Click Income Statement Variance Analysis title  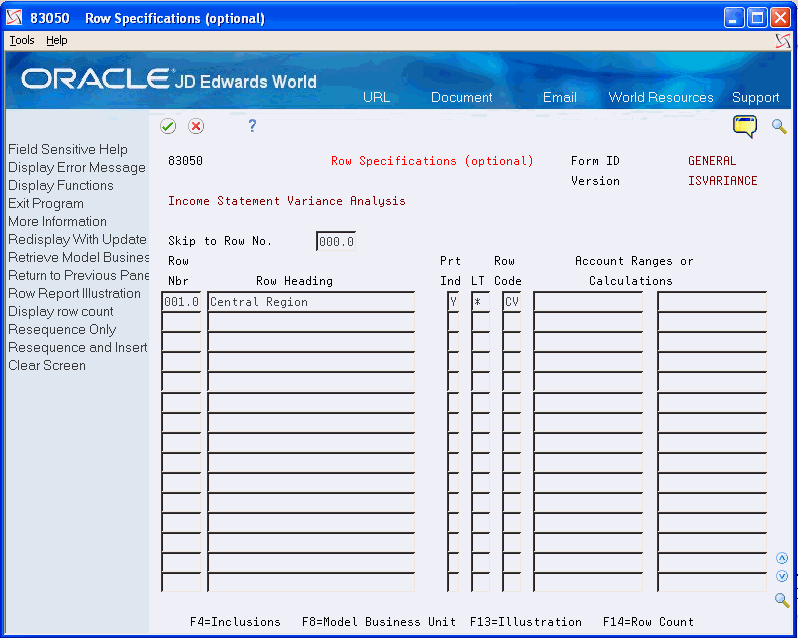pyautogui.click(x=287, y=201)
